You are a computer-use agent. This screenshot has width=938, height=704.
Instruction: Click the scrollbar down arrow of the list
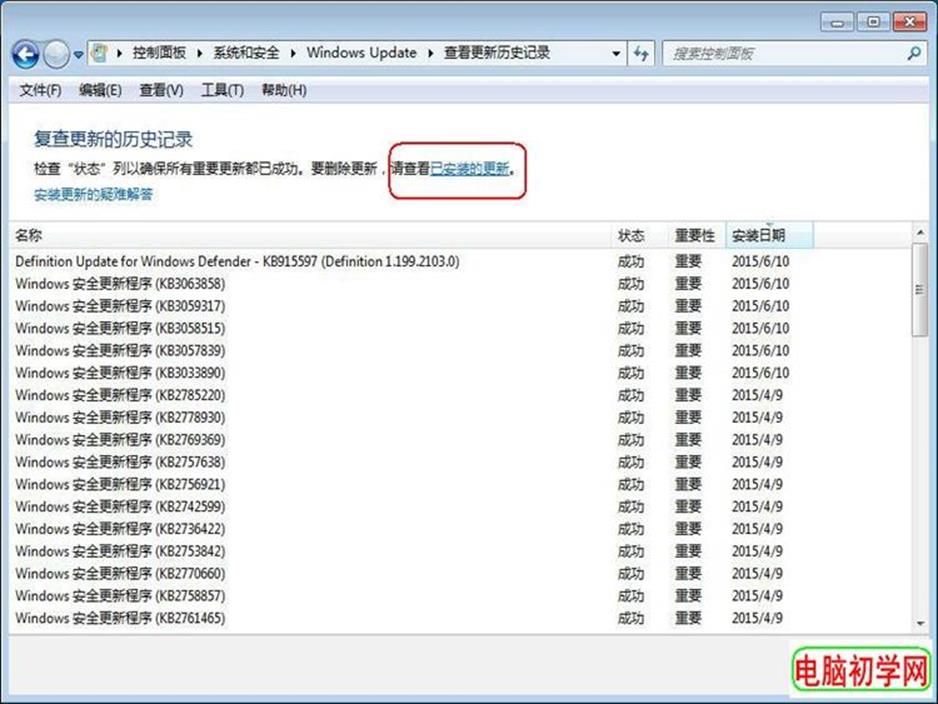click(x=920, y=624)
